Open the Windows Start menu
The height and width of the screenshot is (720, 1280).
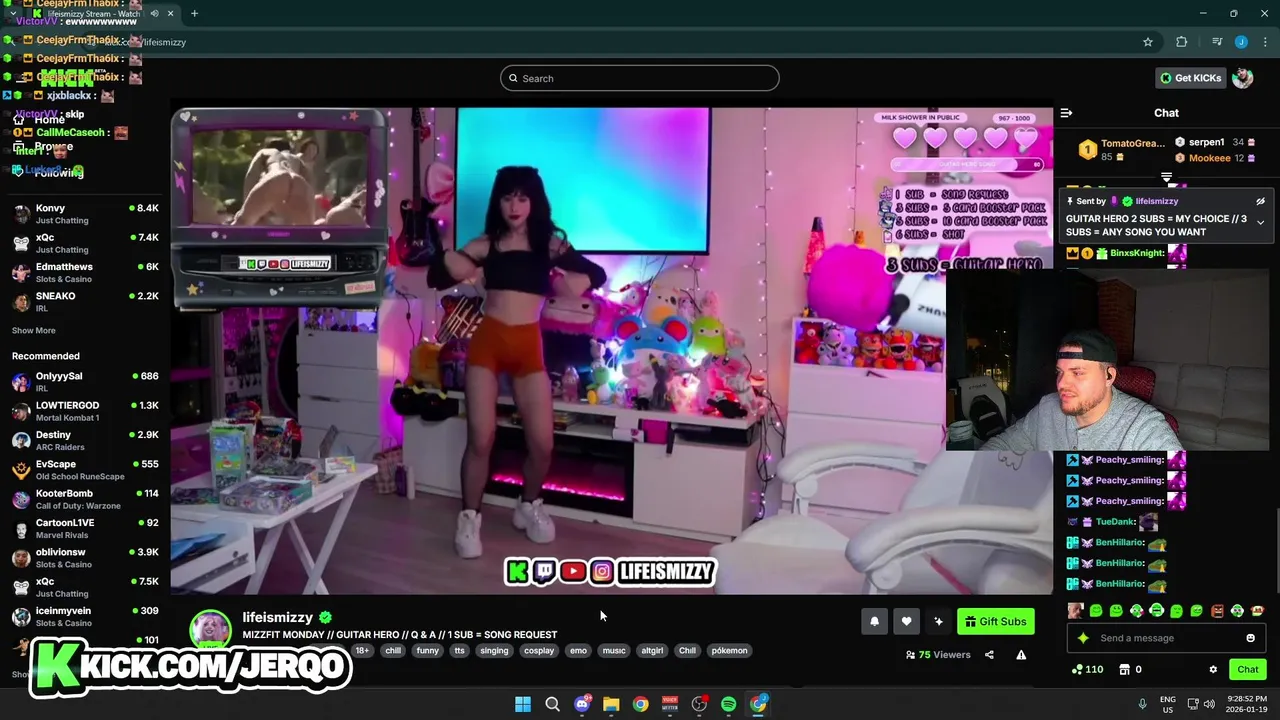(523, 704)
